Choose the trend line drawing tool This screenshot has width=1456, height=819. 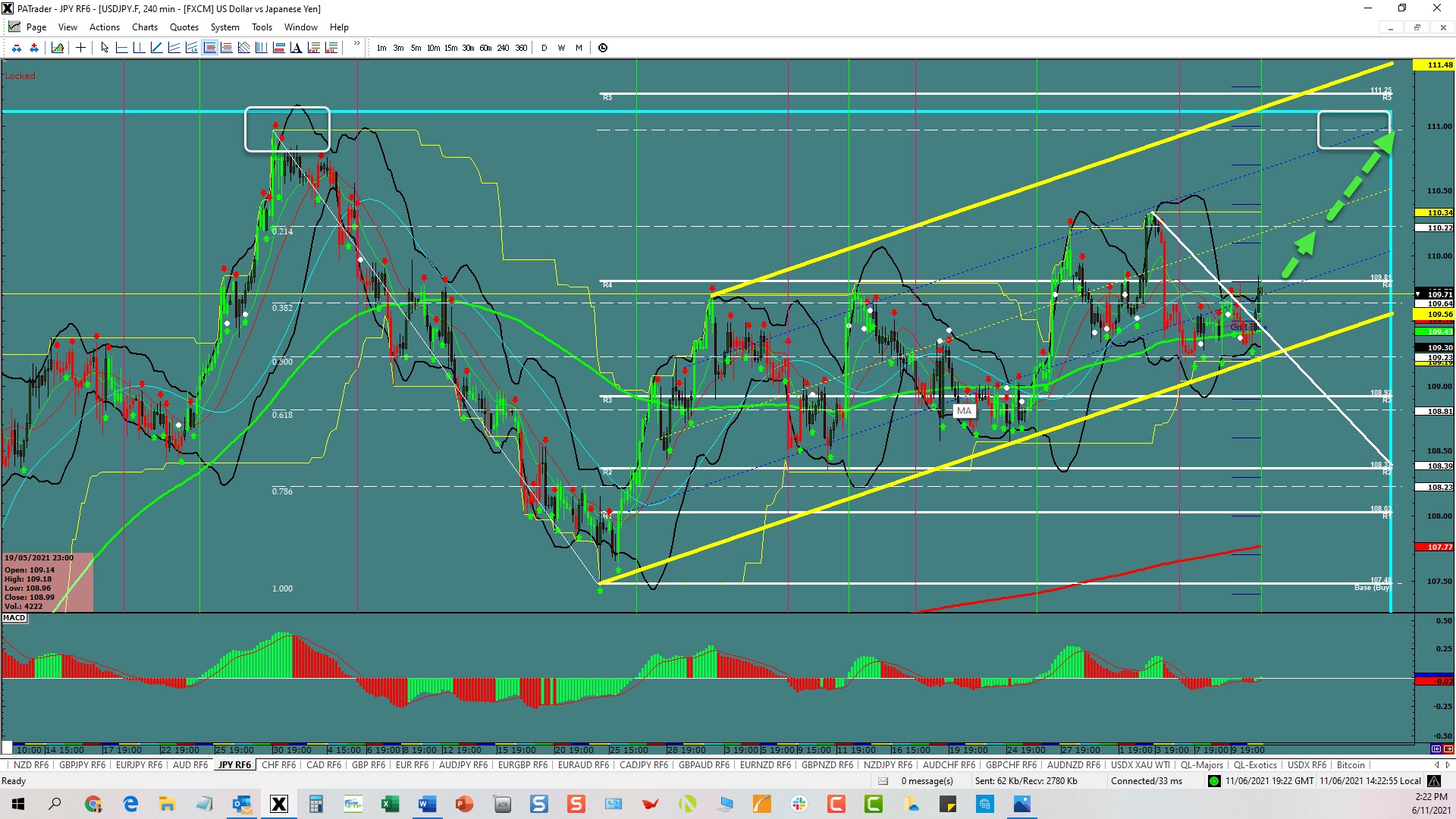click(156, 48)
